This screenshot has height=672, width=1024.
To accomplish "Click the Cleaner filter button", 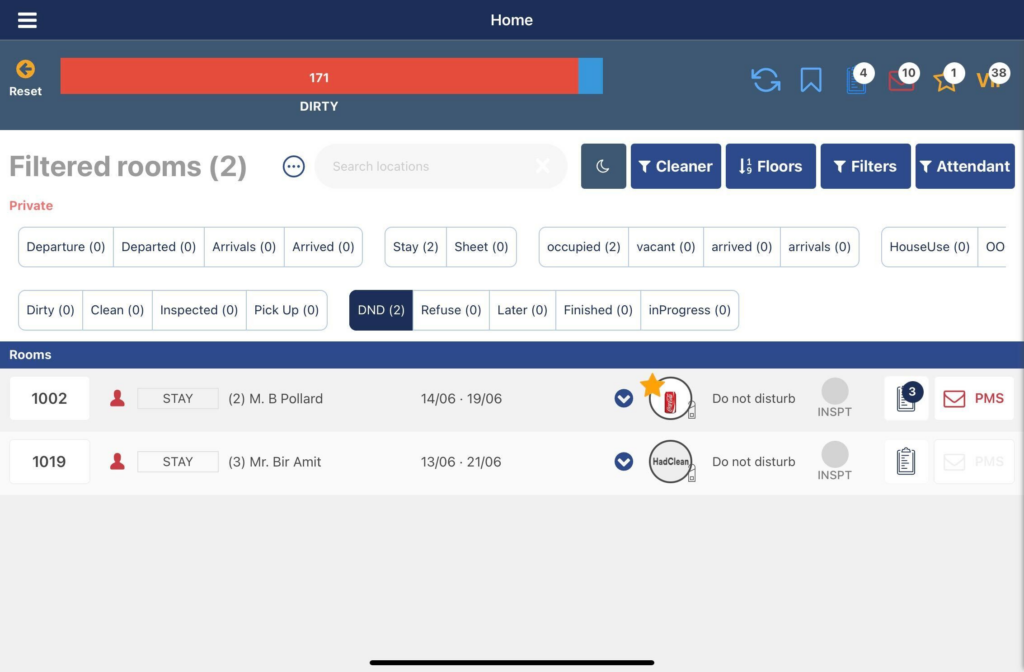I will [675, 166].
